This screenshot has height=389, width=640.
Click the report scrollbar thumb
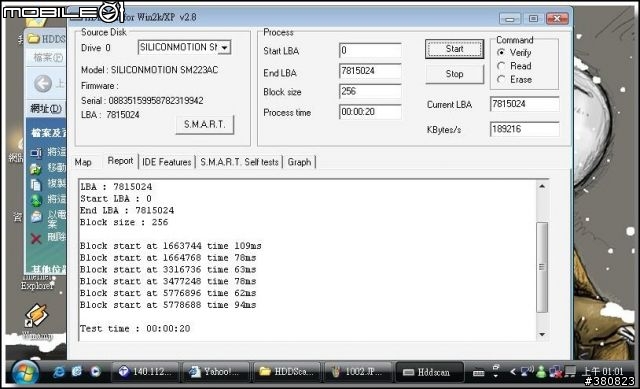542,267
